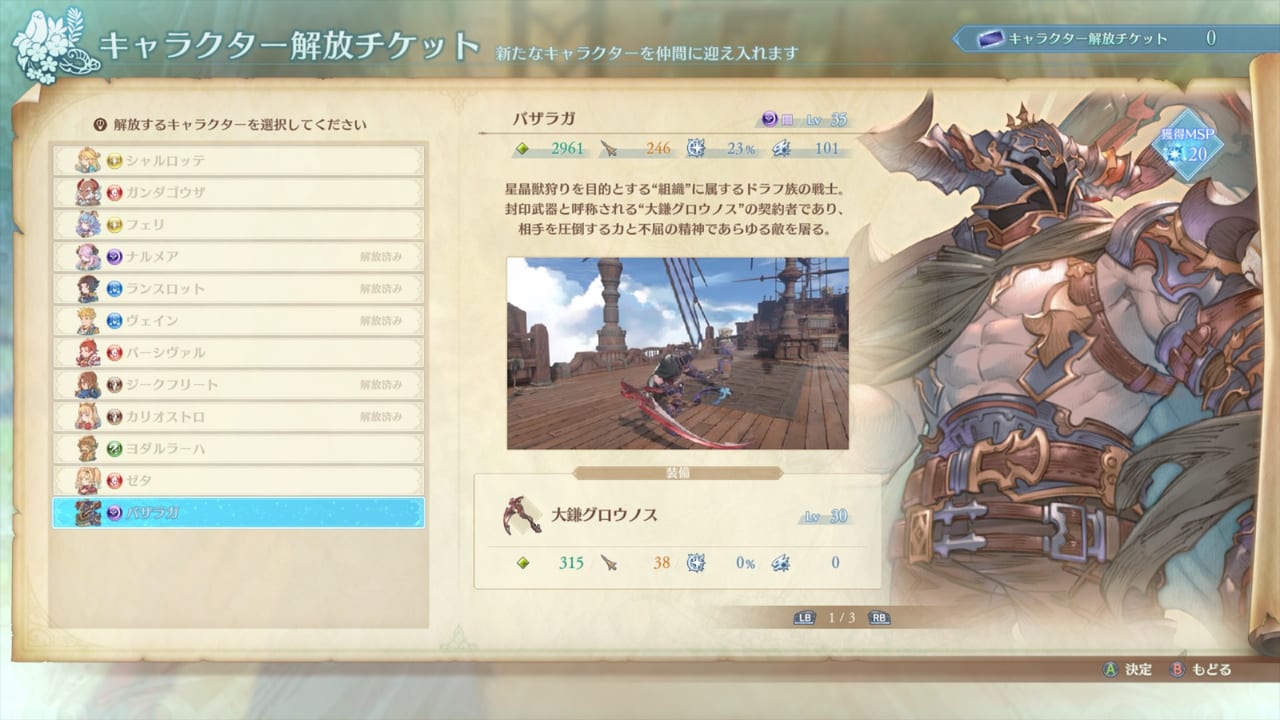Click the 1 / 3 page indicator
Screen dimensions: 1280x720
[842, 618]
